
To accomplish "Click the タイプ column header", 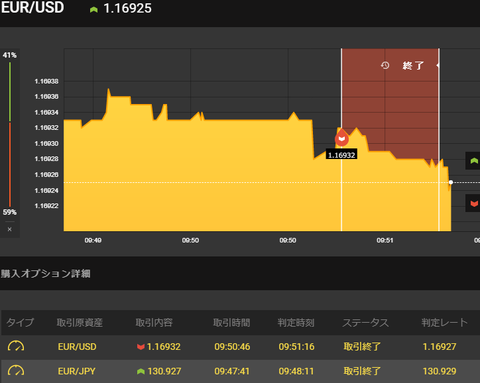I will (x=20, y=322).
